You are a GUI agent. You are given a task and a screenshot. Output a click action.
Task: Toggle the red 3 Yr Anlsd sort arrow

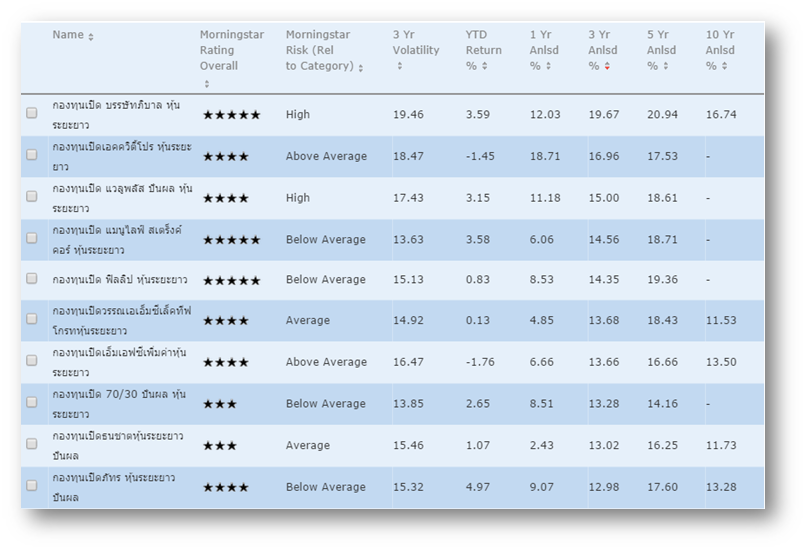pos(607,67)
